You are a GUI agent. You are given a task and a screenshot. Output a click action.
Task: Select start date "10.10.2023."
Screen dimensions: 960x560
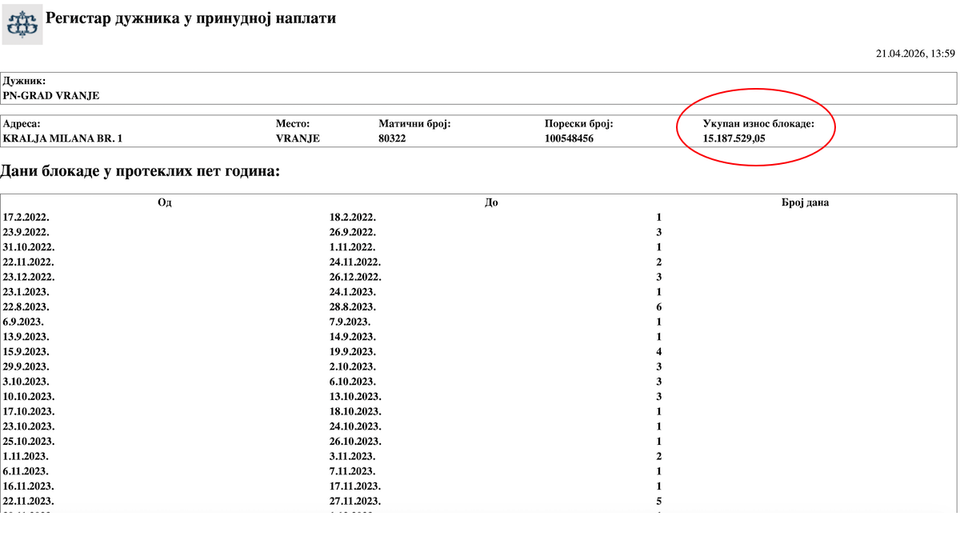[x=29, y=397]
